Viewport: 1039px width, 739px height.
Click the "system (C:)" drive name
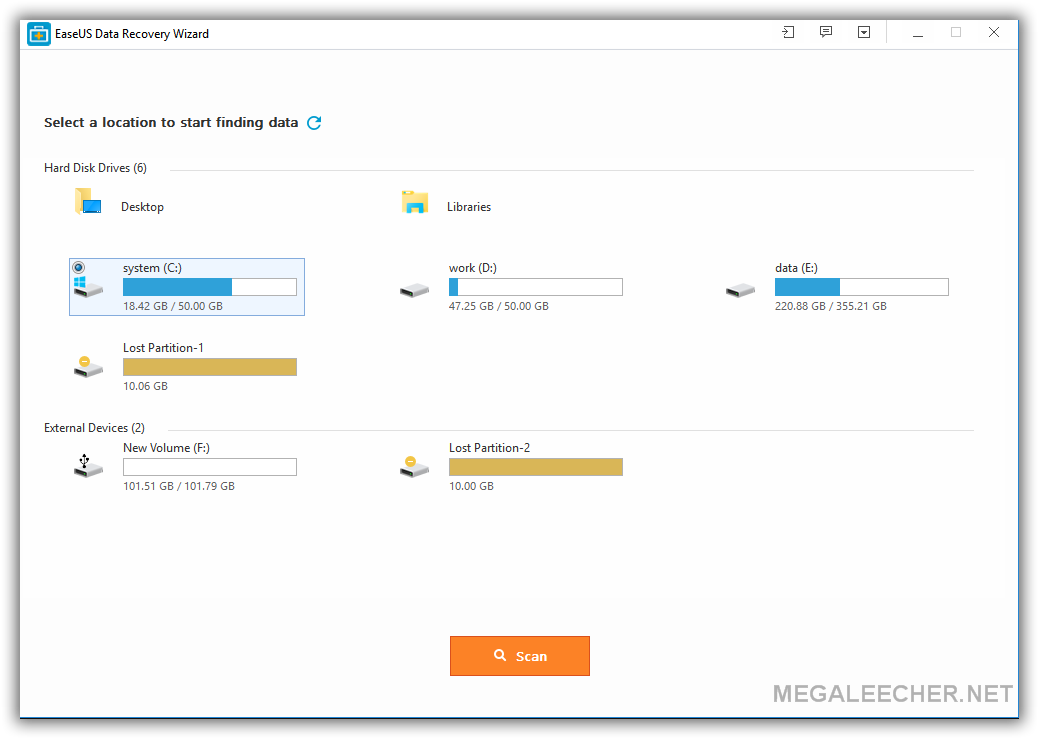pyautogui.click(x=152, y=268)
